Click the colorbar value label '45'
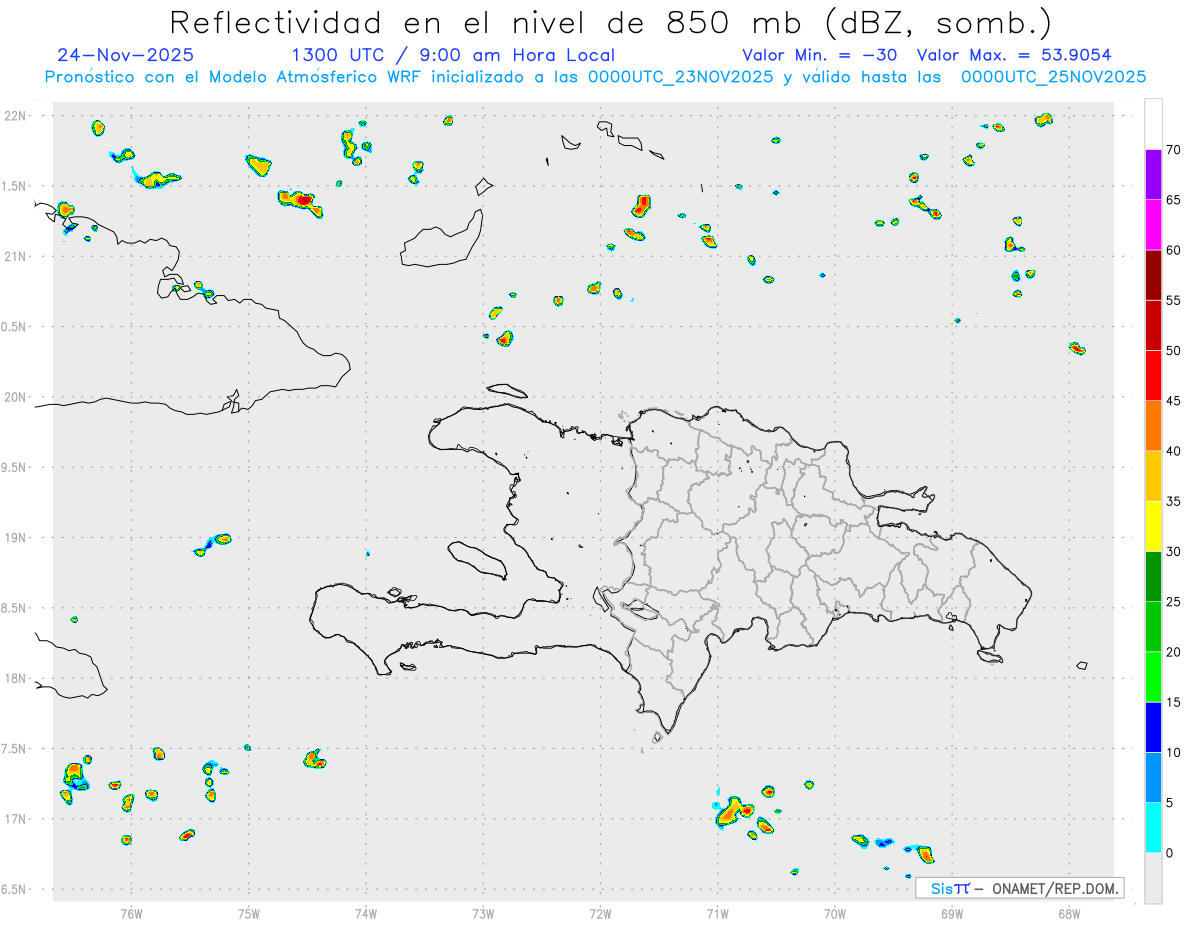Image resolution: width=1200 pixels, height=927 pixels. tap(1174, 401)
